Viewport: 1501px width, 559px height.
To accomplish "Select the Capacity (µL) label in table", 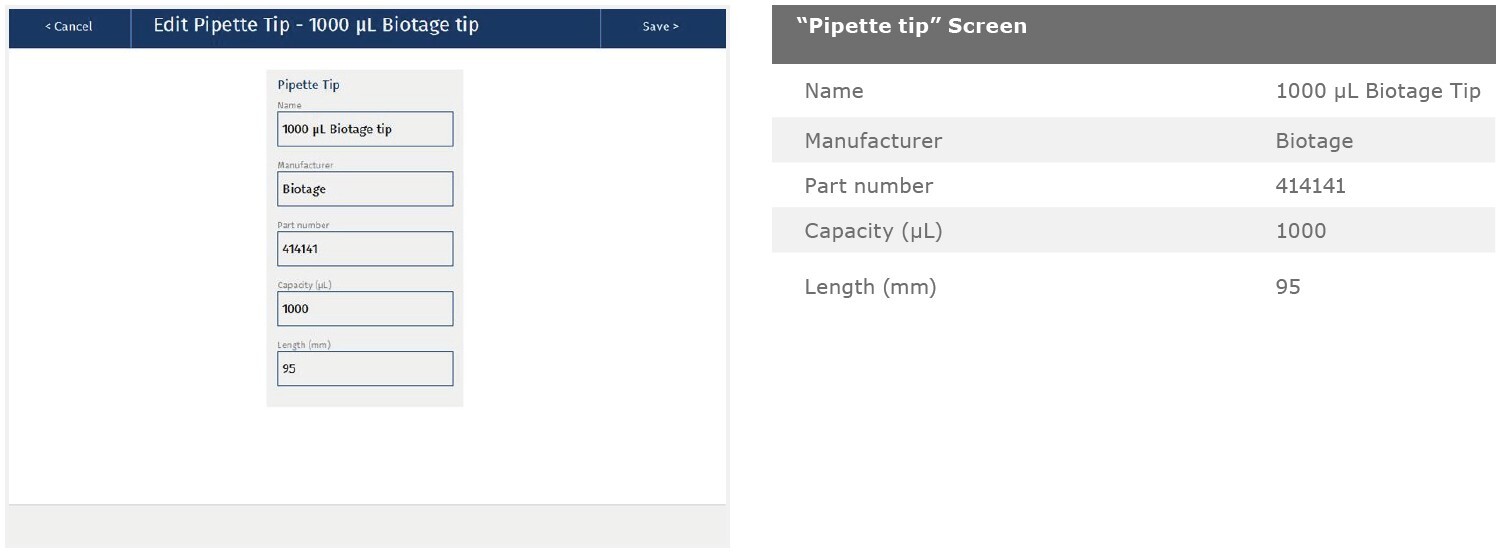I will point(873,231).
